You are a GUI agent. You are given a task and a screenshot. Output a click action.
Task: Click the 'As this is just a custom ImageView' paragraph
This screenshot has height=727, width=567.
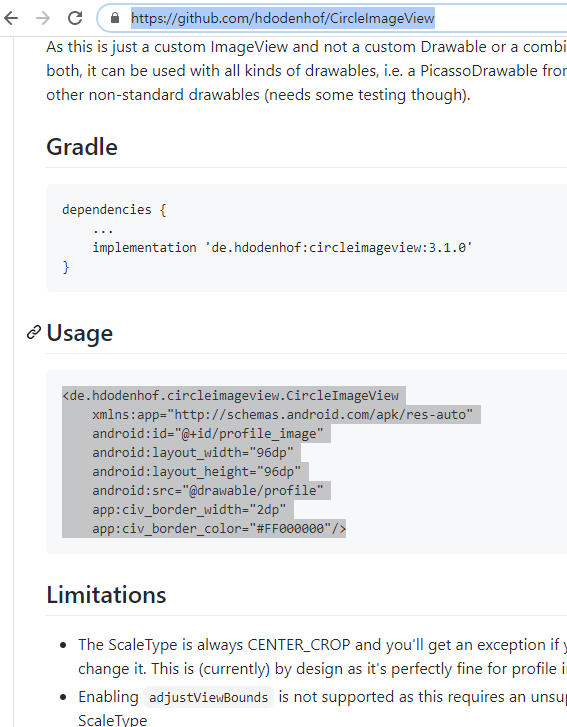tap(306, 70)
